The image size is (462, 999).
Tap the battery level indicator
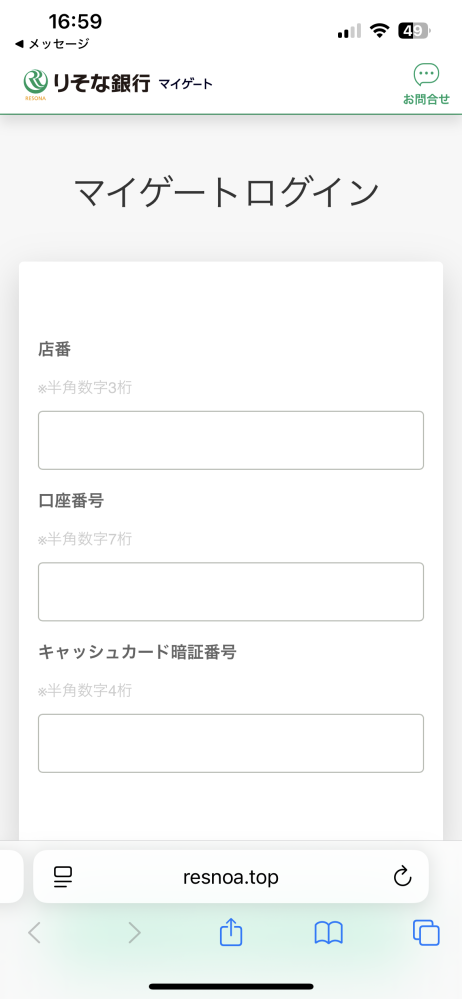pos(414,31)
